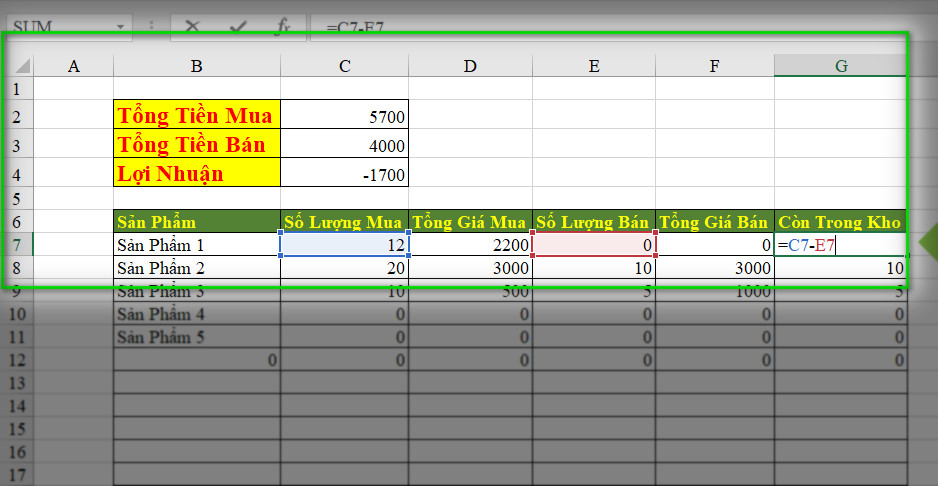Select Sản Phẩm 2 Số Lượng Bán 10

pos(594,268)
